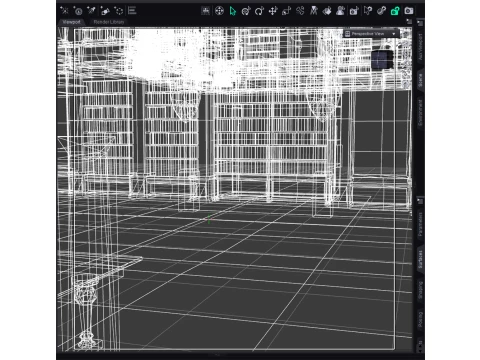Click the lower side panel dock options icon
The width and height of the screenshot is (480, 360).
coord(420,201)
